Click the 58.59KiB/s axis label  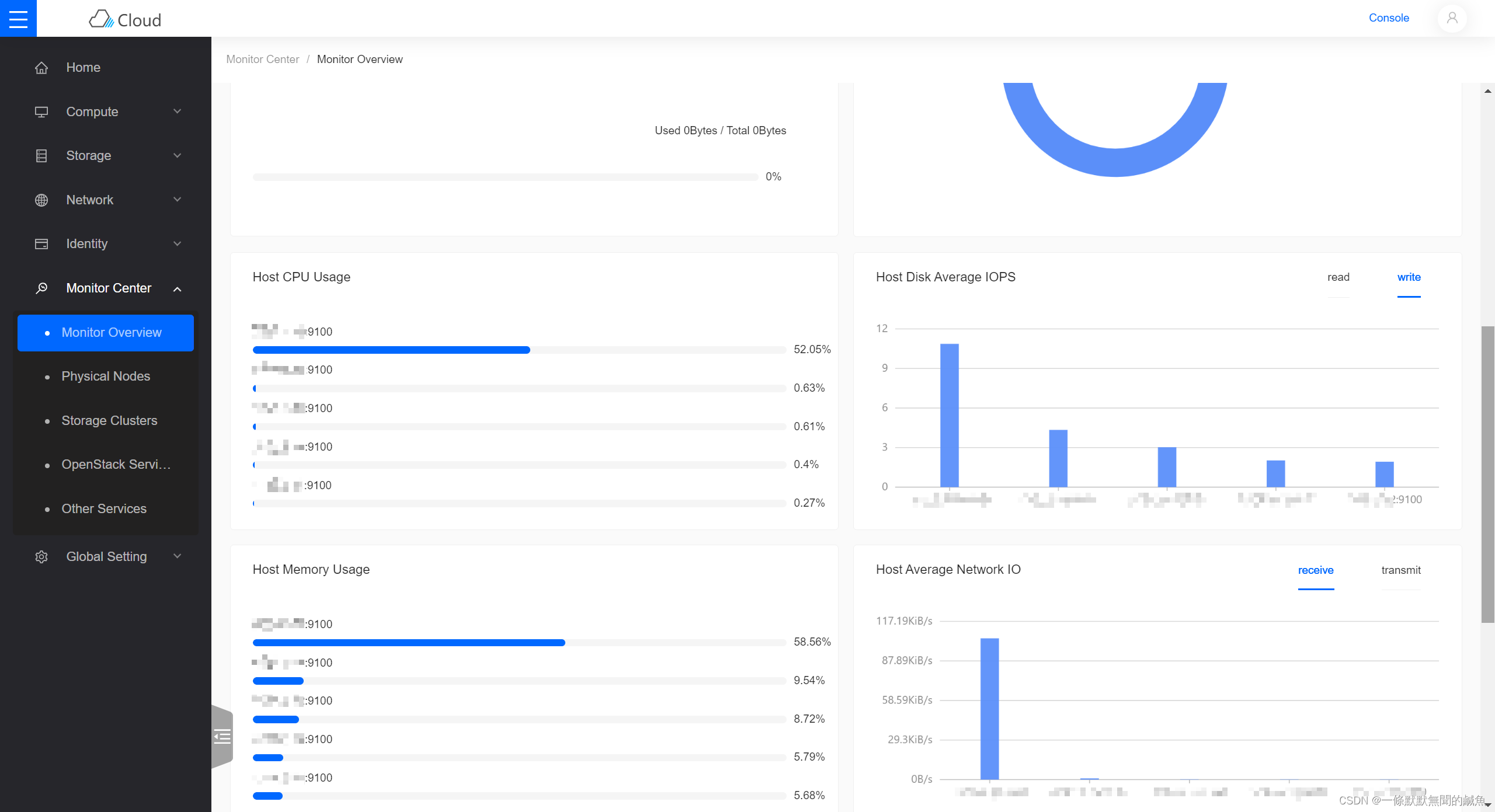[x=907, y=700]
